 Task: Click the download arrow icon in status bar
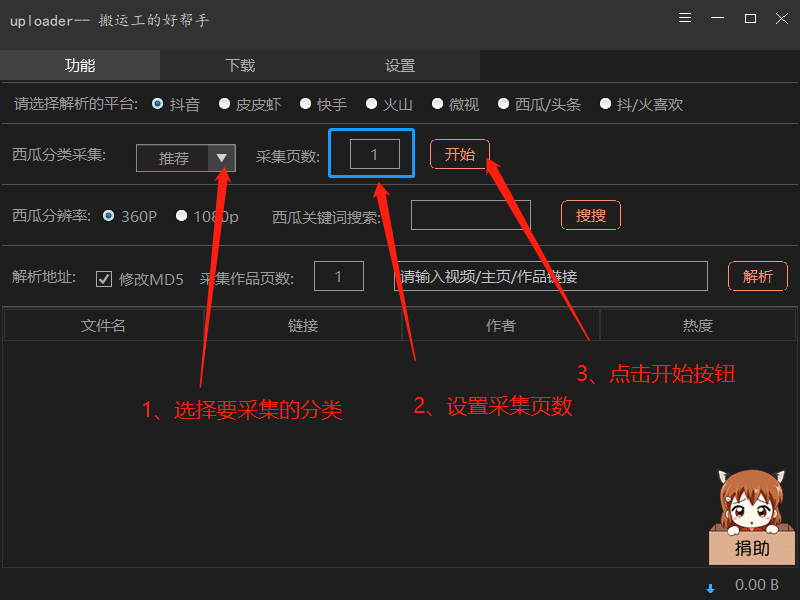(x=710, y=587)
